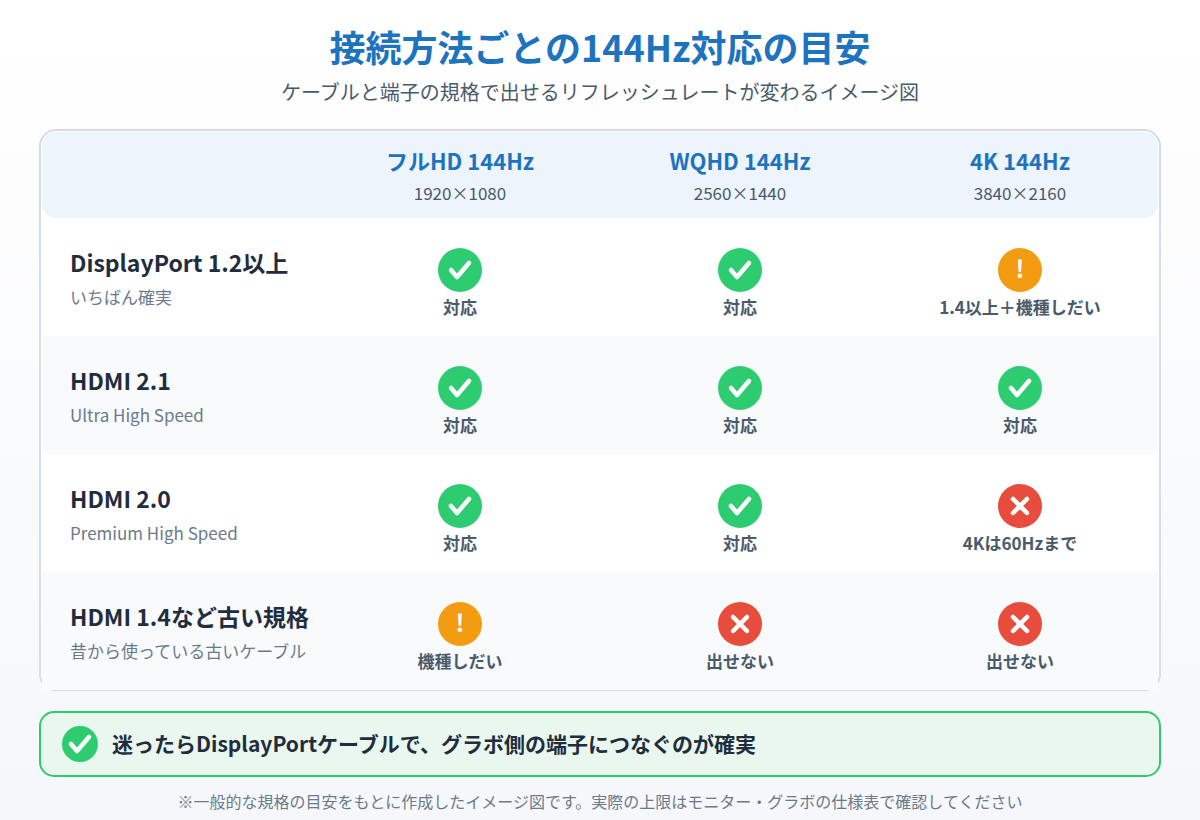The width and height of the screenshot is (1200, 820).
Task: Click the いちばん確実 subtitle
Action: pos(121,298)
